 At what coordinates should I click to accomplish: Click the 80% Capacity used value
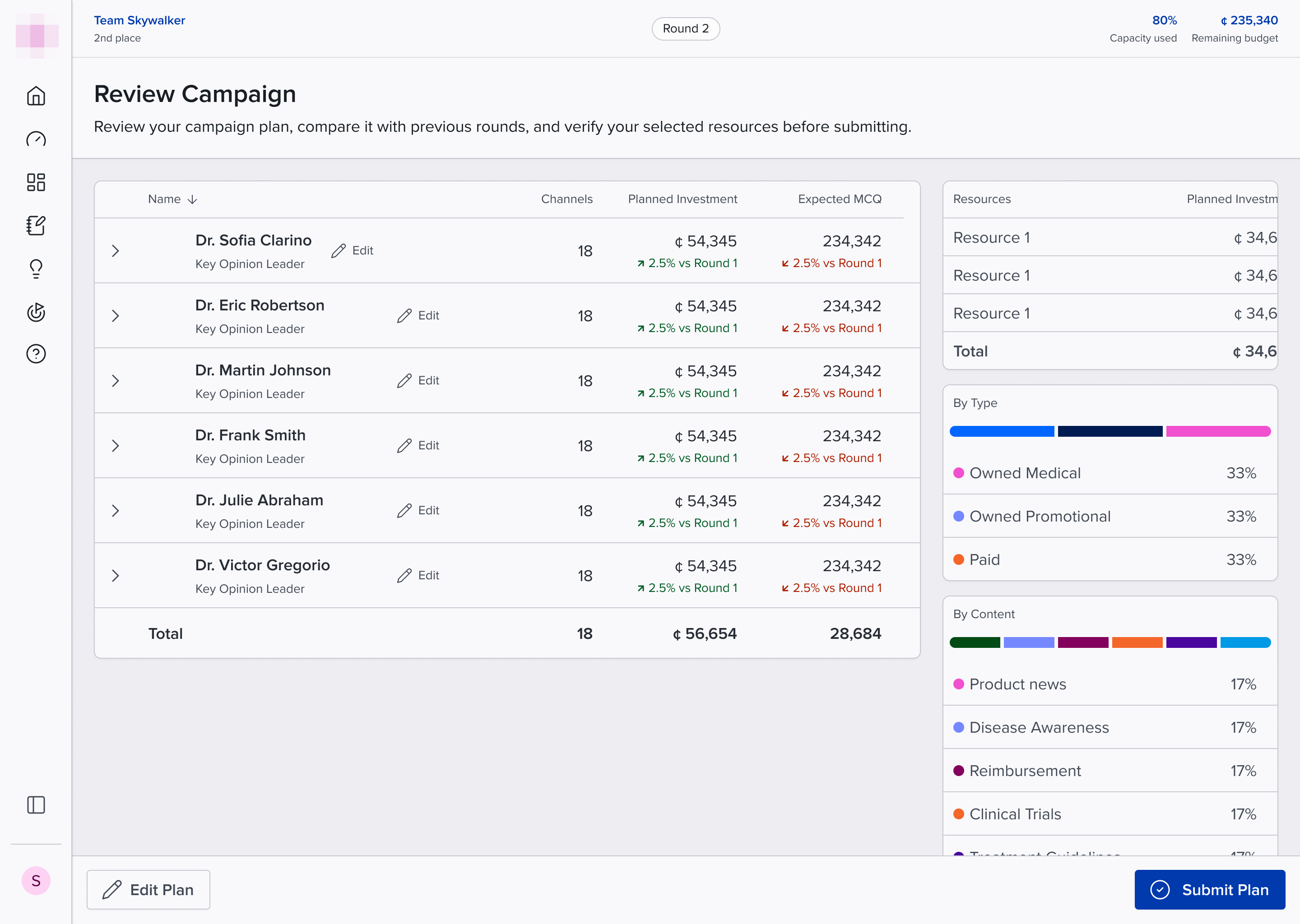coord(1164,20)
